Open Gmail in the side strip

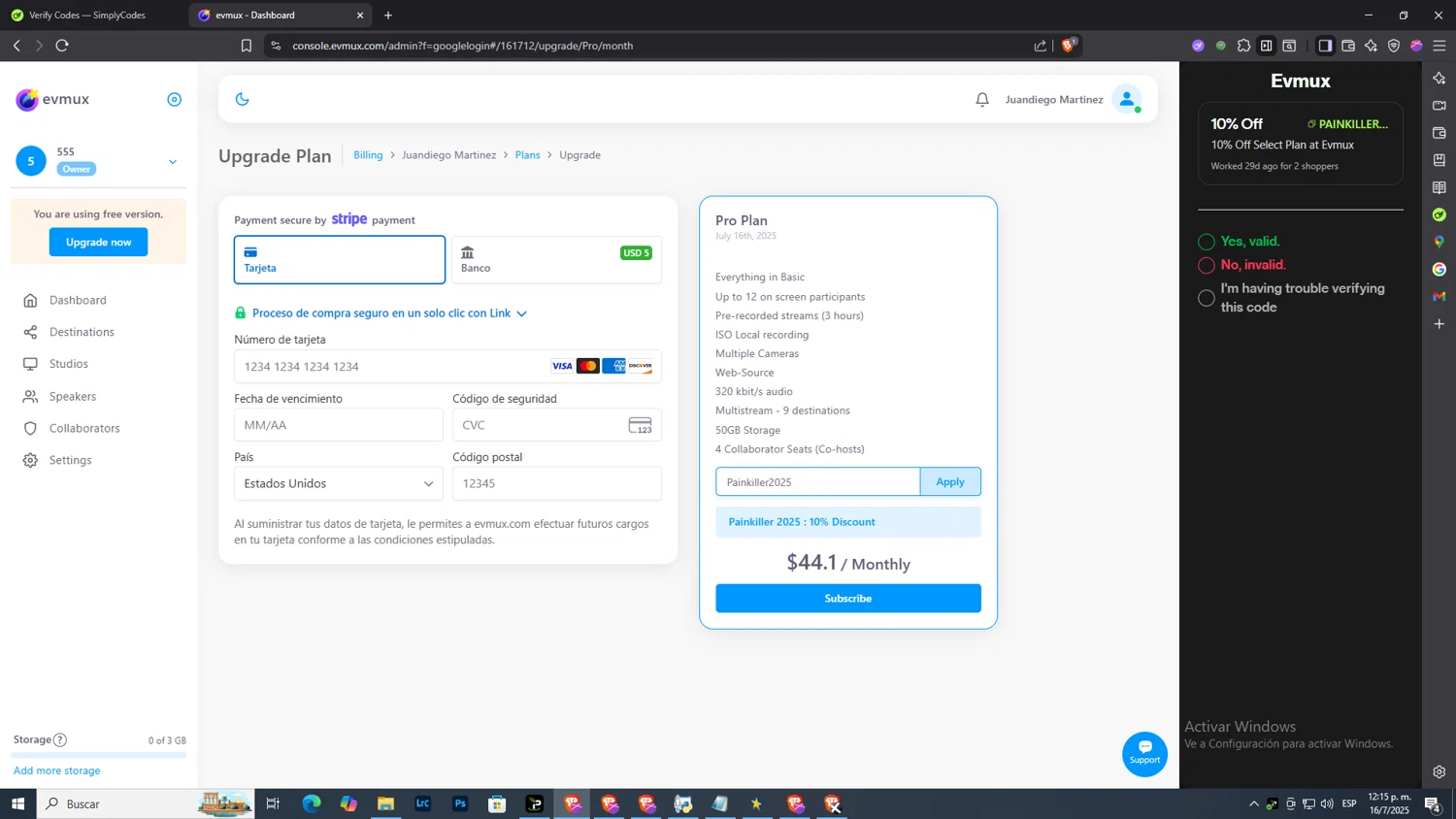(1439, 296)
